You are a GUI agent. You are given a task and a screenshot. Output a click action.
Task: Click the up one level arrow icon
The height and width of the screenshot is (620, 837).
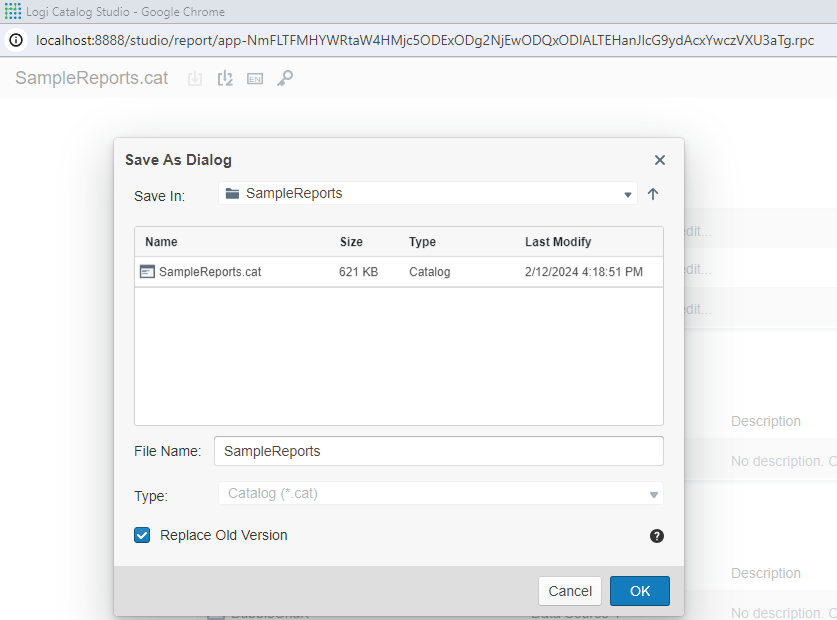(653, 193)
